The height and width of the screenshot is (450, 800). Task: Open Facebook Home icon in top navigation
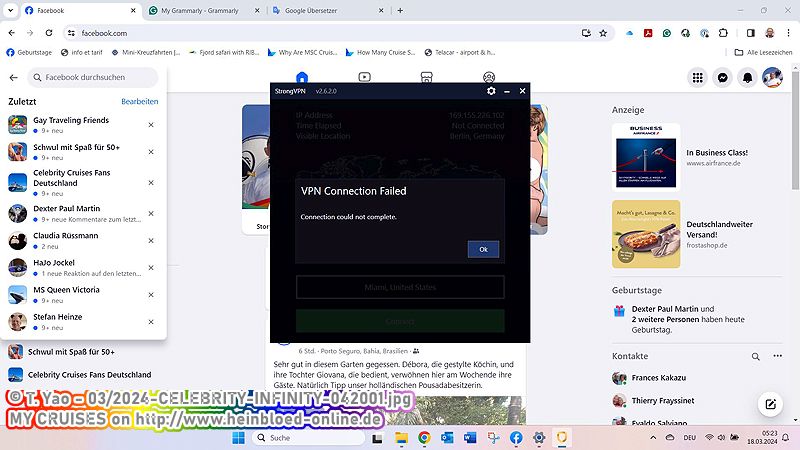click(302, 78)
